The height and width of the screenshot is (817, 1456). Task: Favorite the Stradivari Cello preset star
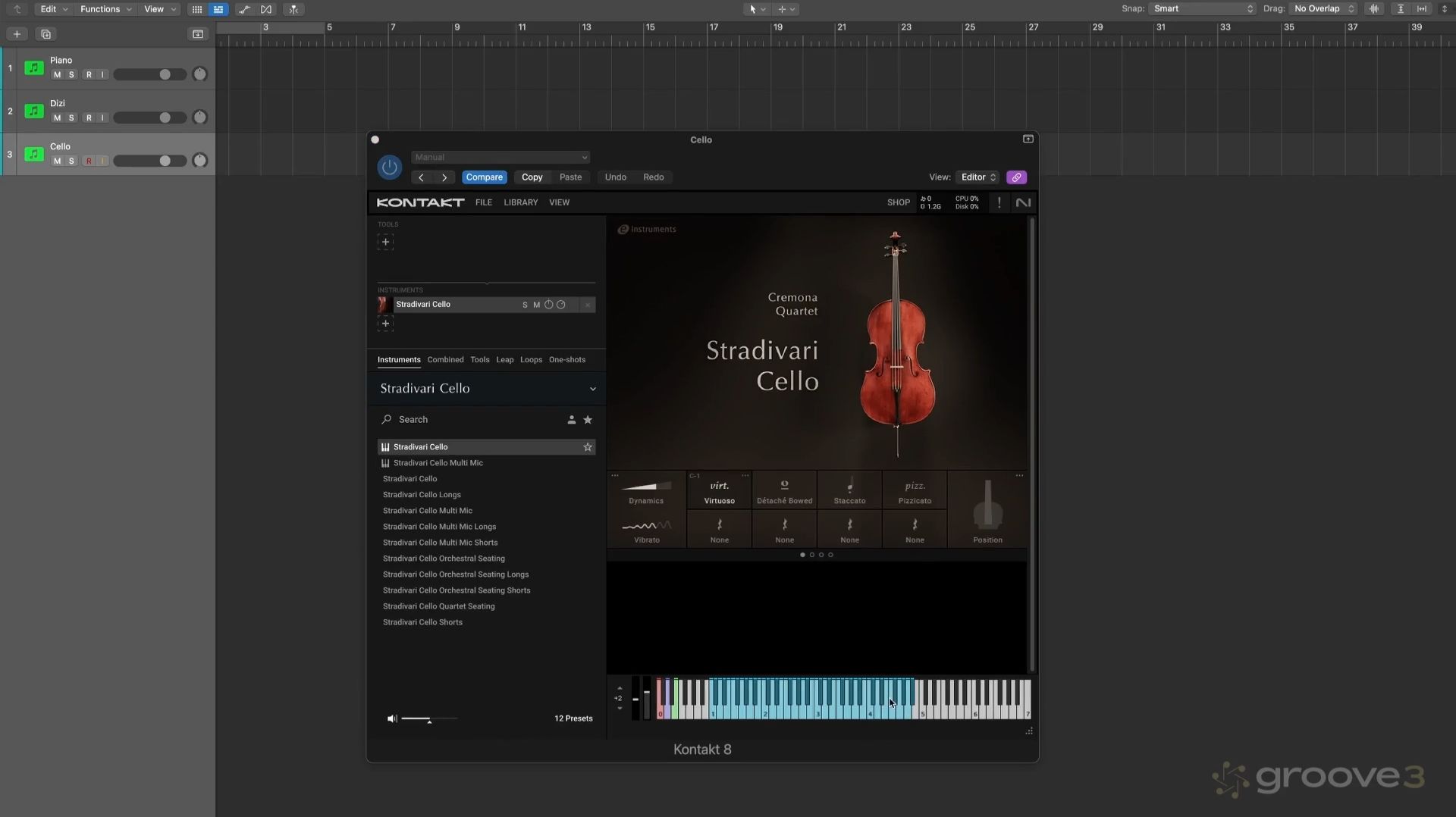pos(588,447)
